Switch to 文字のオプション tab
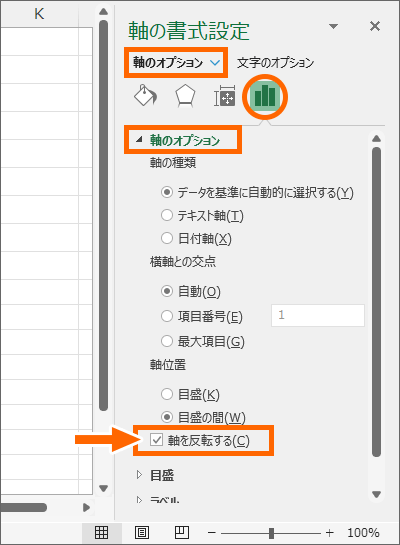400x545 pixels. tap(275, 63)
